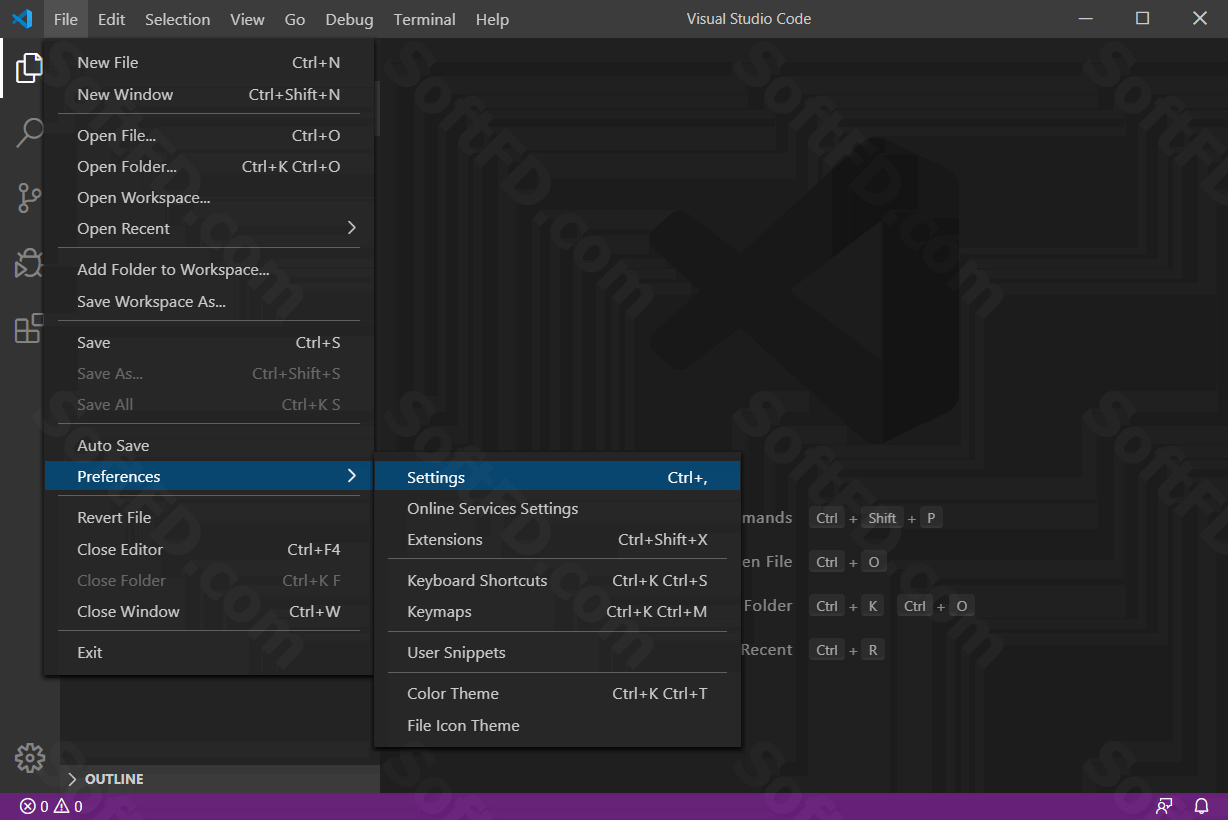Click the VS Code logo in title bar
This screenshot has height=820, width=1228.
(22, 19)
